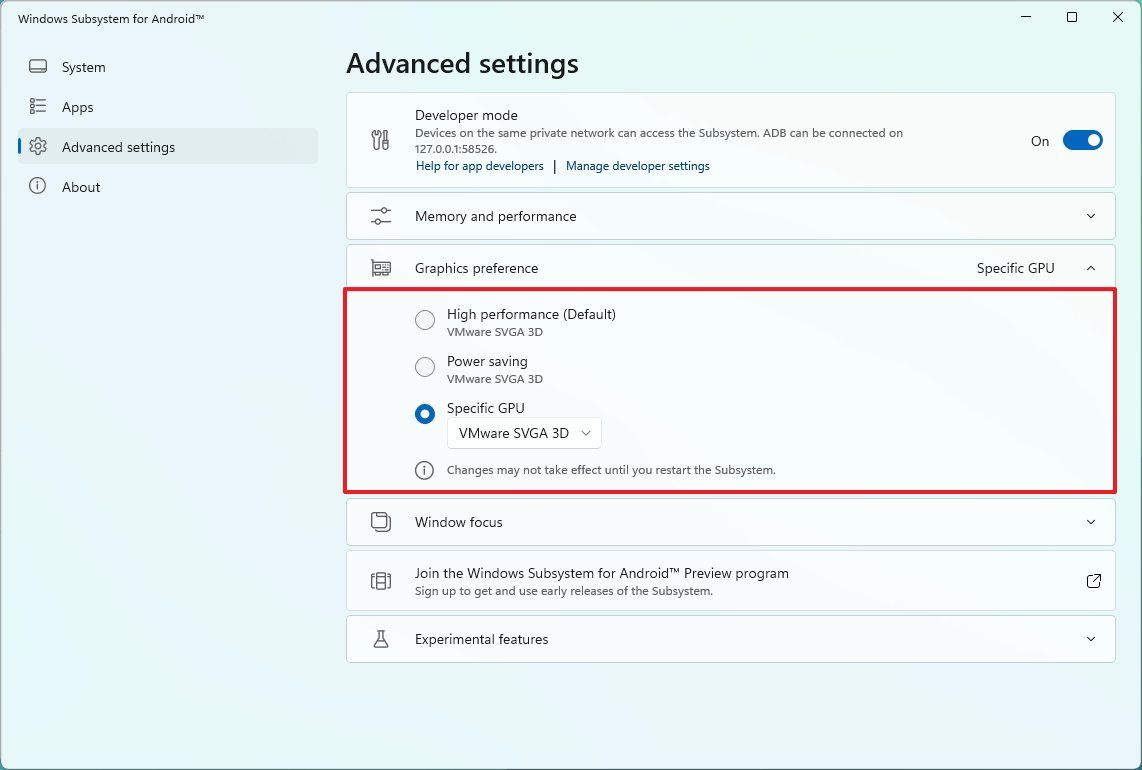
Task: Expand the Window focus section
Action: pos(1091,521)
